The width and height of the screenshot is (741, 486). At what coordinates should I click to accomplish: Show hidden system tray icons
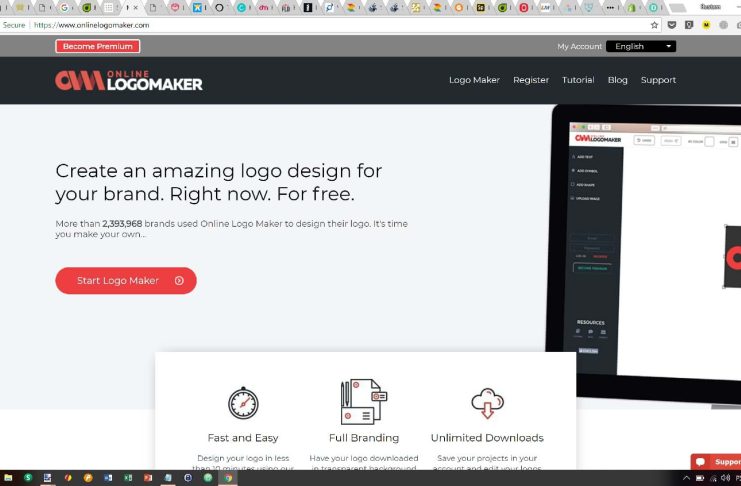click(x=686, y=478)
